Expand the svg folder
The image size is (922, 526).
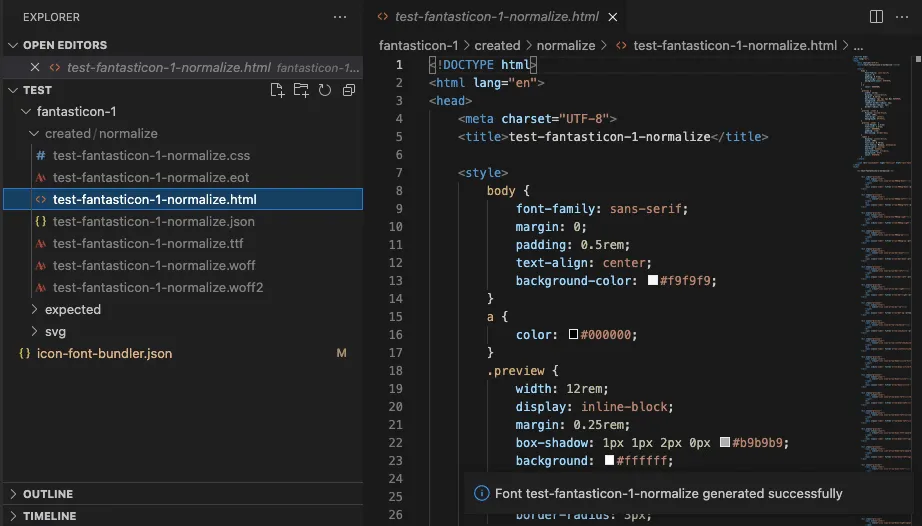click(34, 331)
